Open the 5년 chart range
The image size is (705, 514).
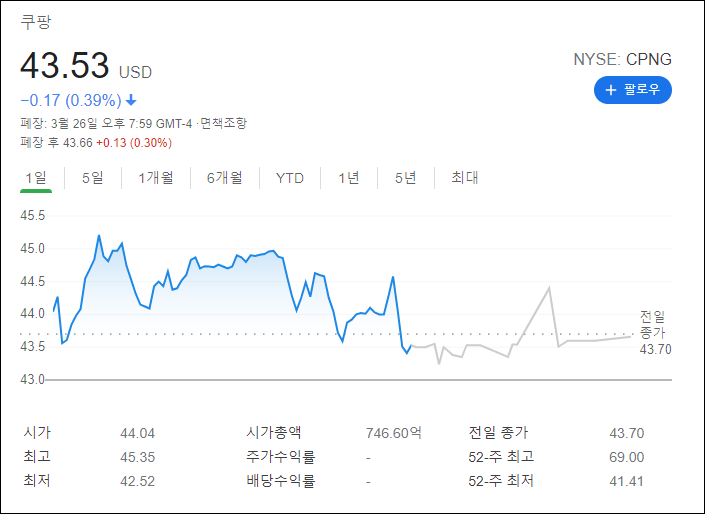click(406, 178)
